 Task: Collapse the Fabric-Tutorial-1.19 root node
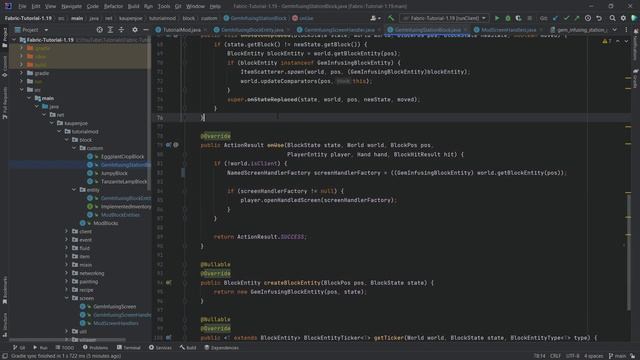click(15, 40)
